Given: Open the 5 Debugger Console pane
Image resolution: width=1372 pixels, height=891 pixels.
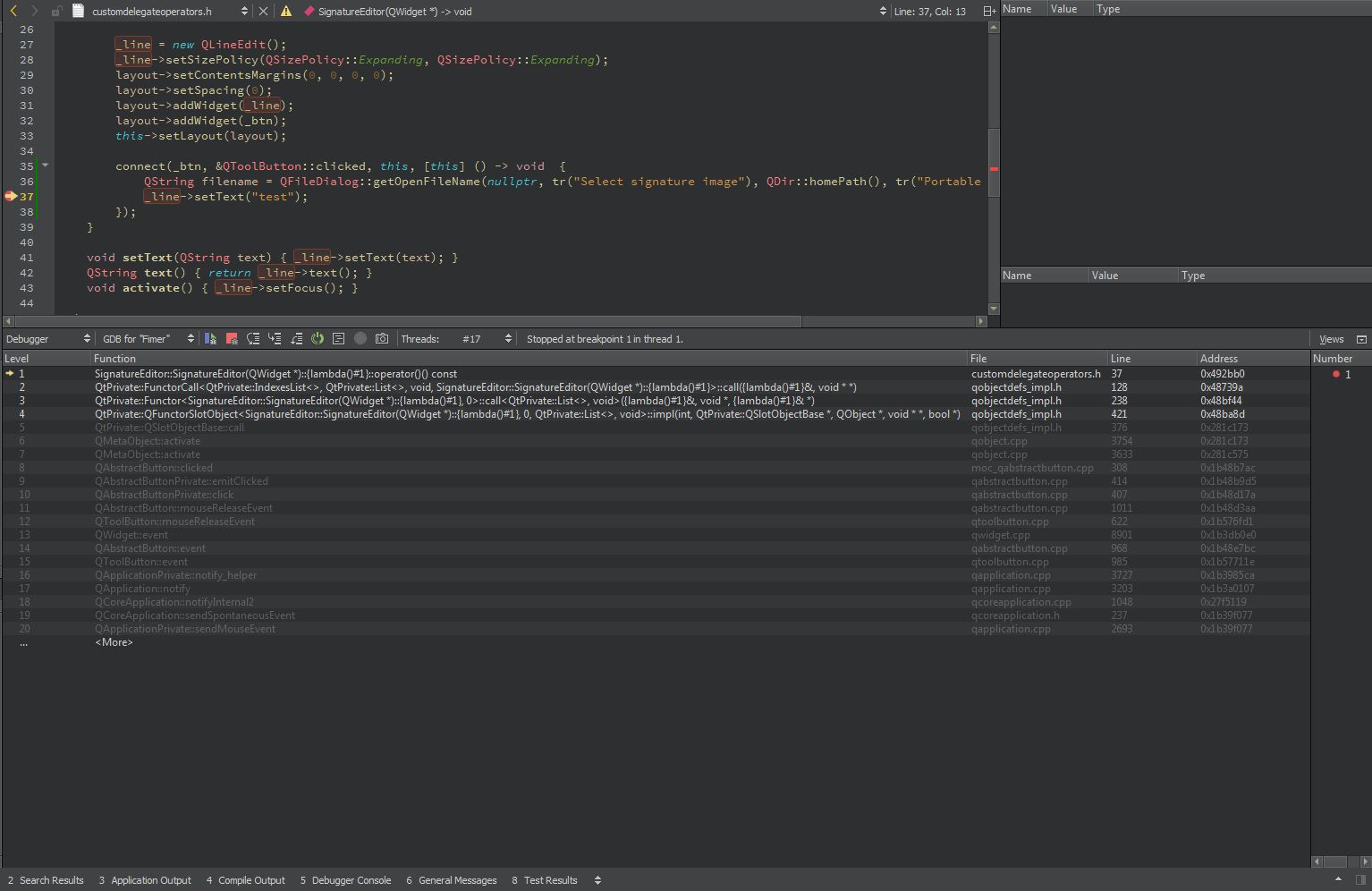Looking at the screenshot, I should (345, 880).
